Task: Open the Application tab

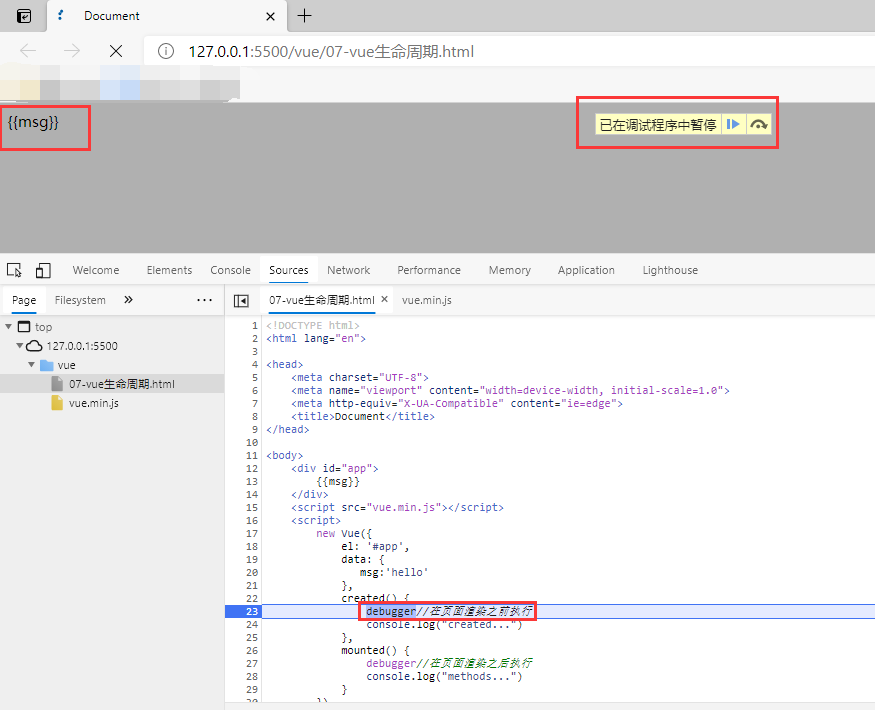Action: (586, 270)
